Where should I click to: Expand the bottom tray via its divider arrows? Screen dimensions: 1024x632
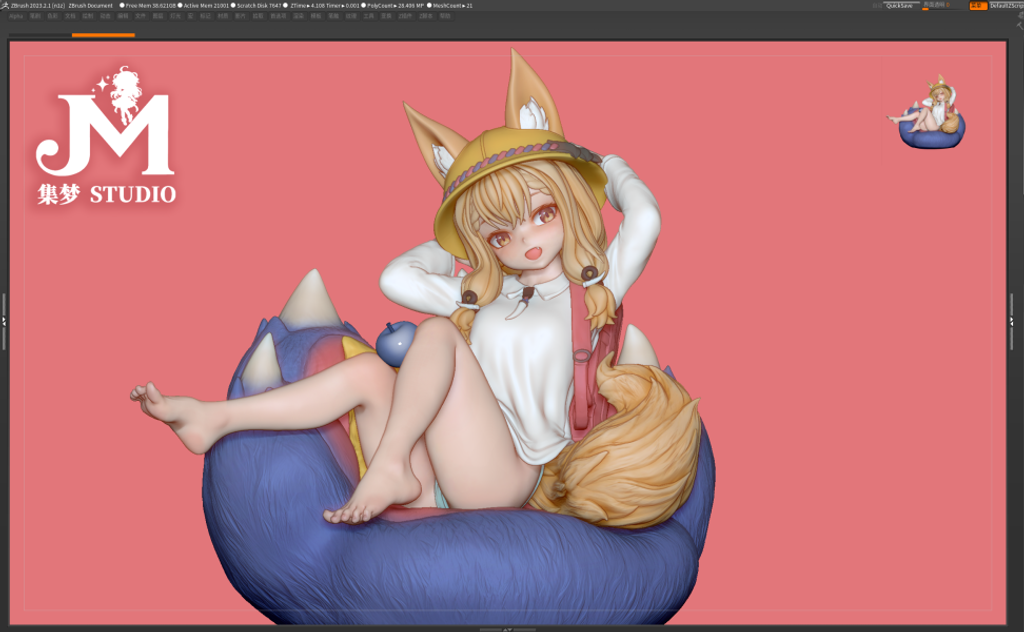pos(507,629)
